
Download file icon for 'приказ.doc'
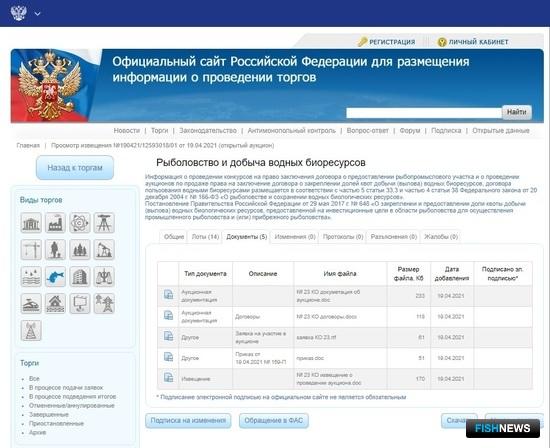[x=168, y=356]
